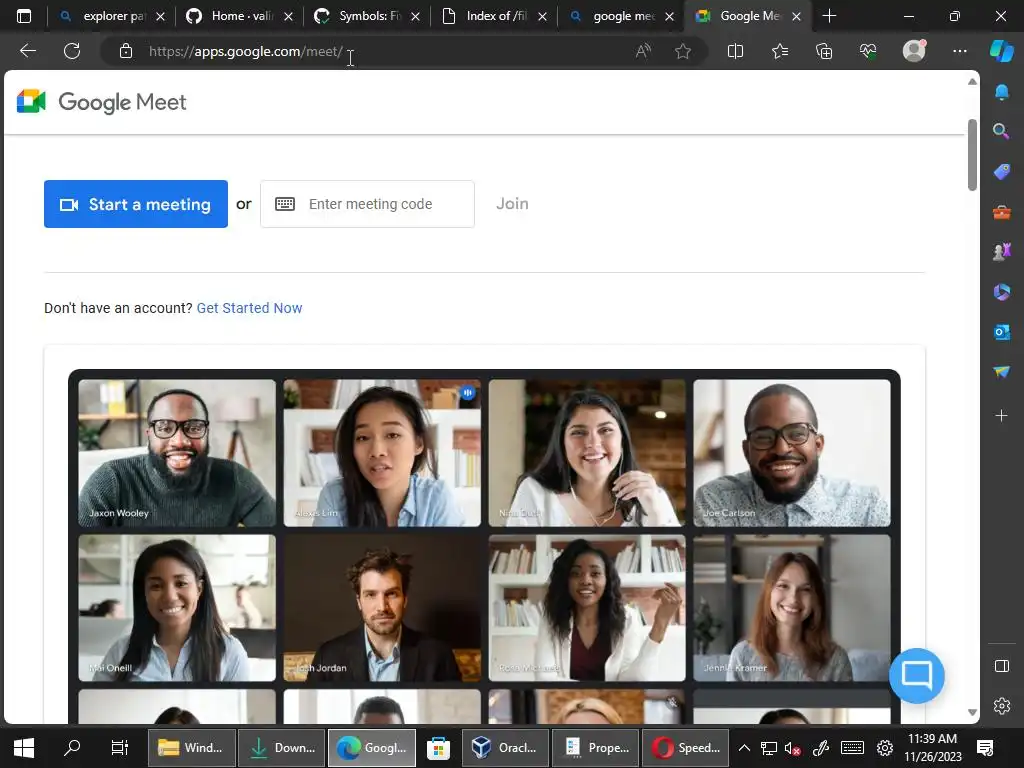The image size is (1024, 768).
Task: Open the browser profile avatar
Action: tap(914, 50)
